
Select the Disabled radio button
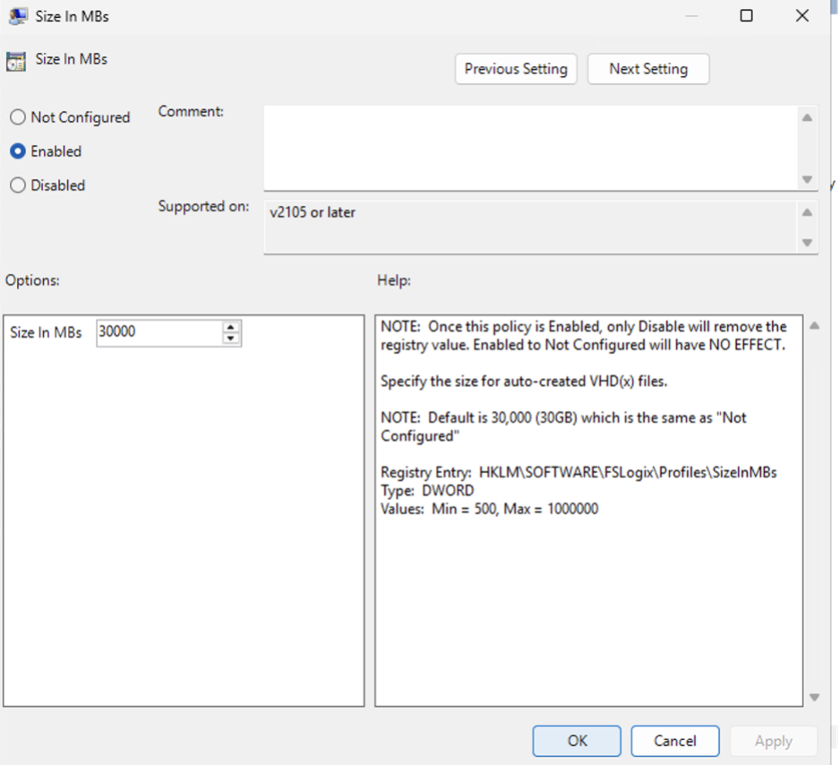(18, 185)
